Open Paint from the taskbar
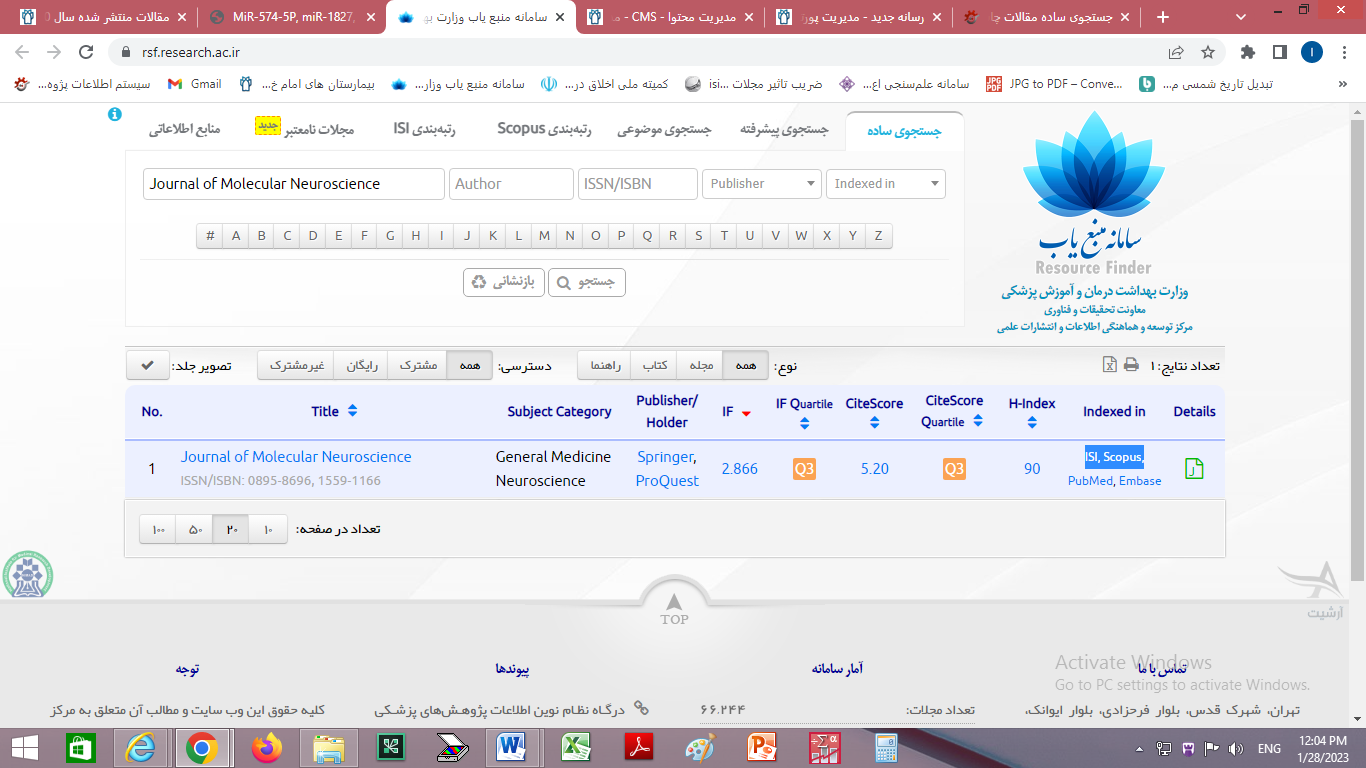Image resolution: width=1366 pixels, height=768 pixels. [700, 748]
